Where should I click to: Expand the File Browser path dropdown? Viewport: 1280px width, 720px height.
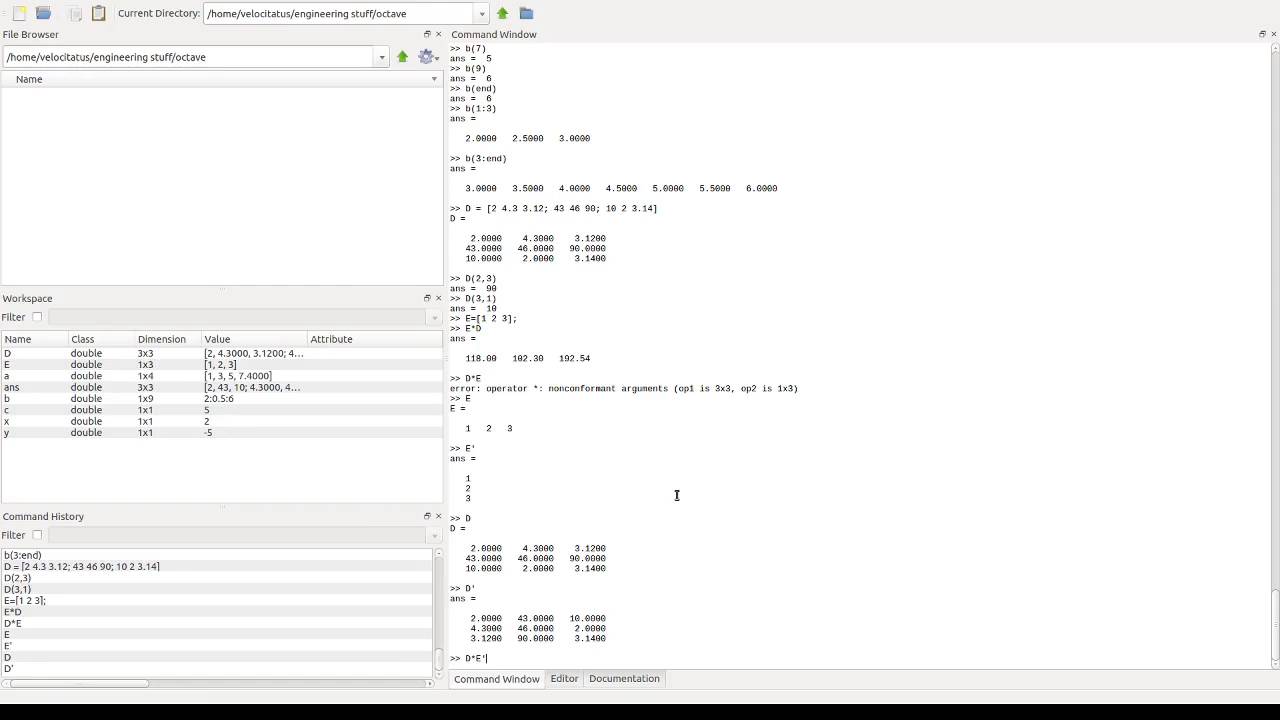(381, 57)
